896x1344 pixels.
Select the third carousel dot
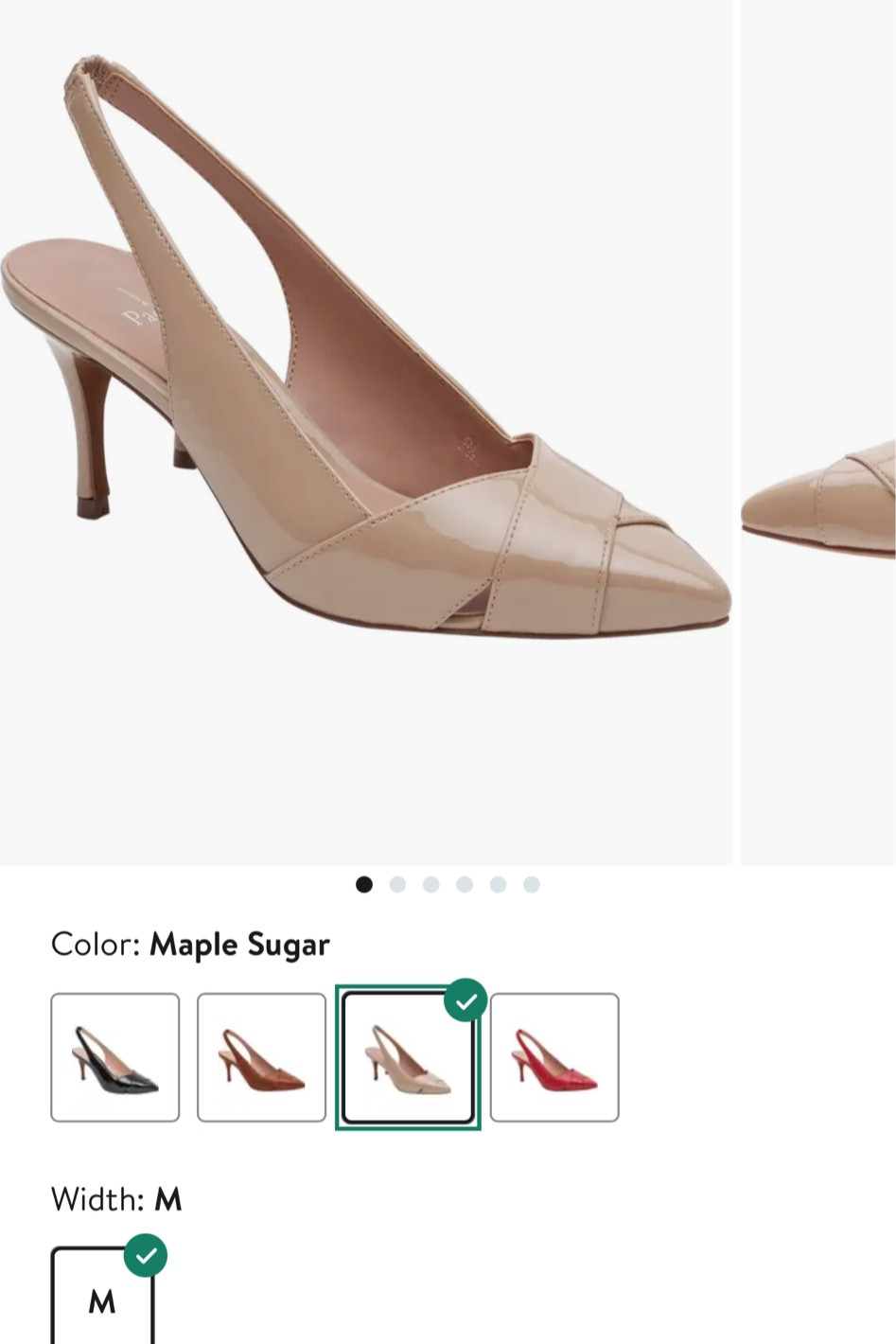coord(431,885)
